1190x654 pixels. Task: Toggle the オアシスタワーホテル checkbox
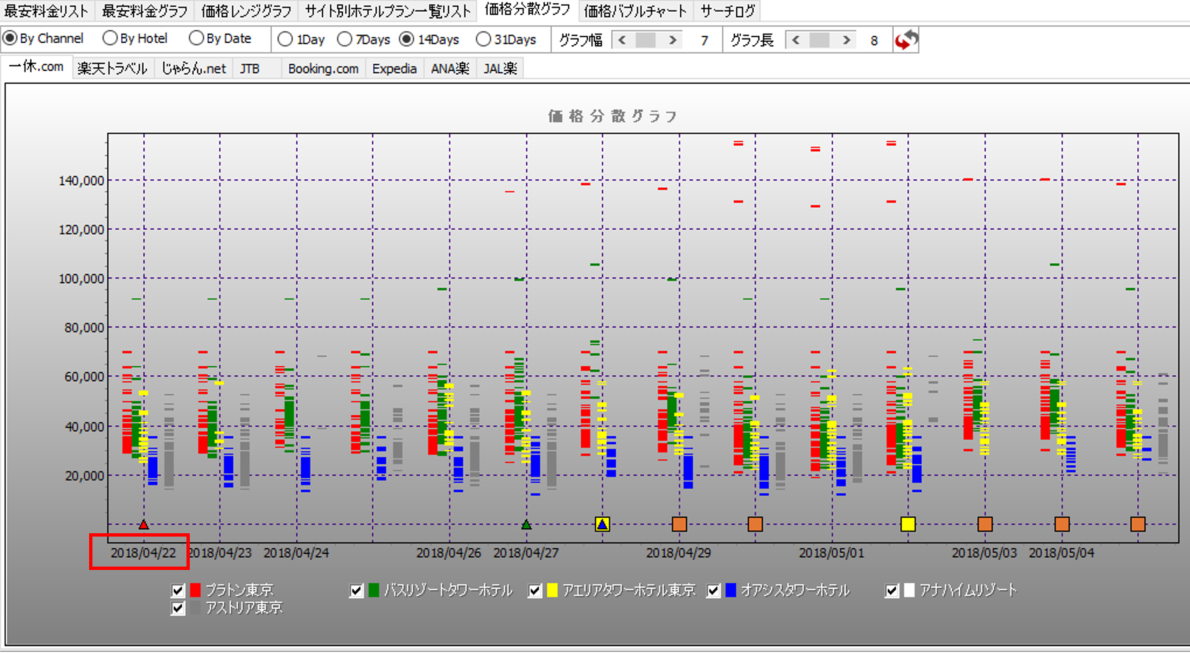714,591
